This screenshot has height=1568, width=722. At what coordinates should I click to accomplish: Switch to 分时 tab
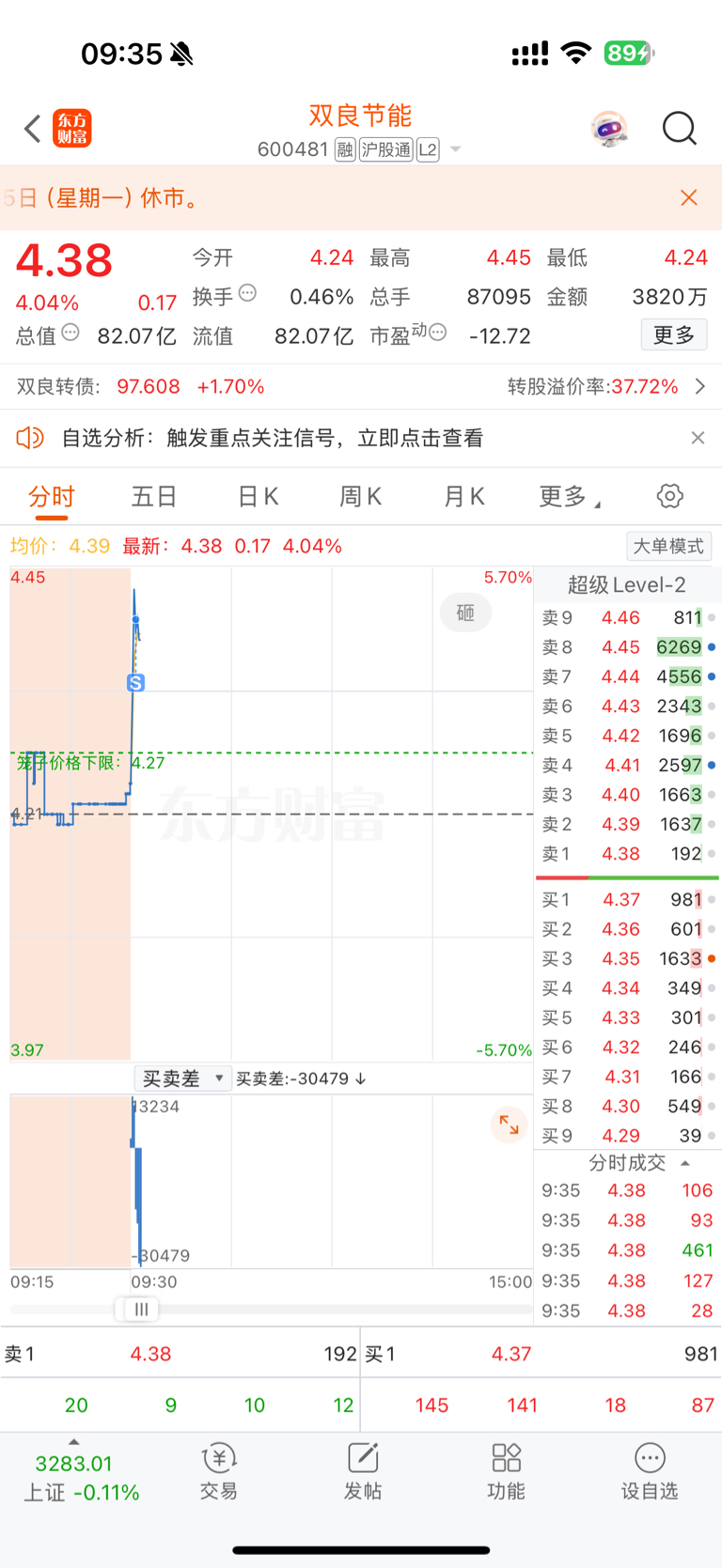(x=51, y=496)
